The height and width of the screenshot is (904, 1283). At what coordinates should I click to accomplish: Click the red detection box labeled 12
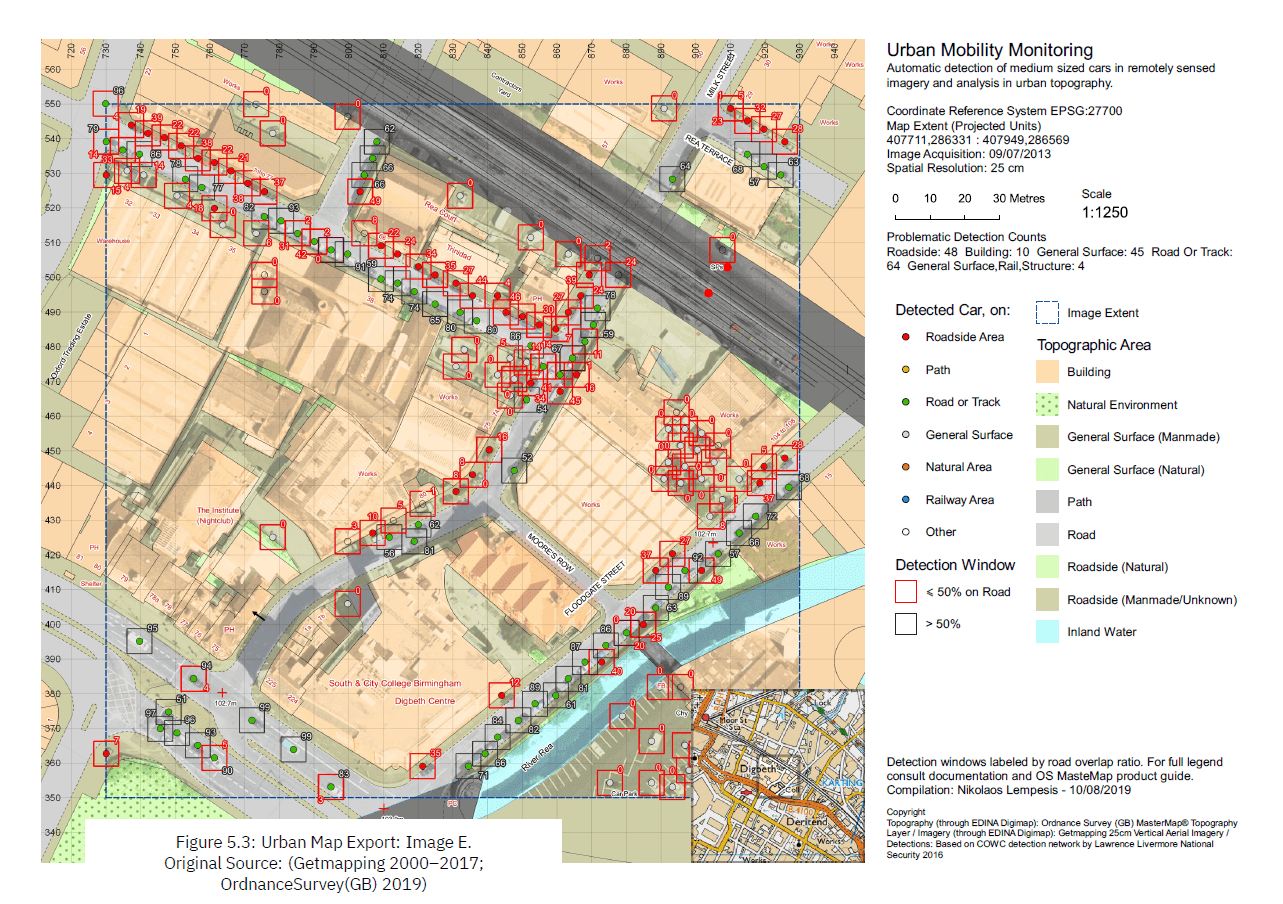501,694
